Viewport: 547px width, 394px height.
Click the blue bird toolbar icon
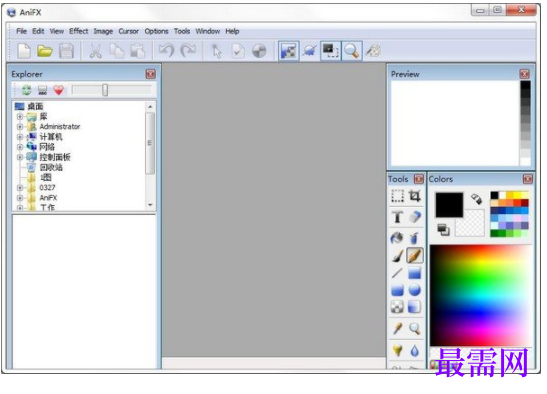(309, 51)
